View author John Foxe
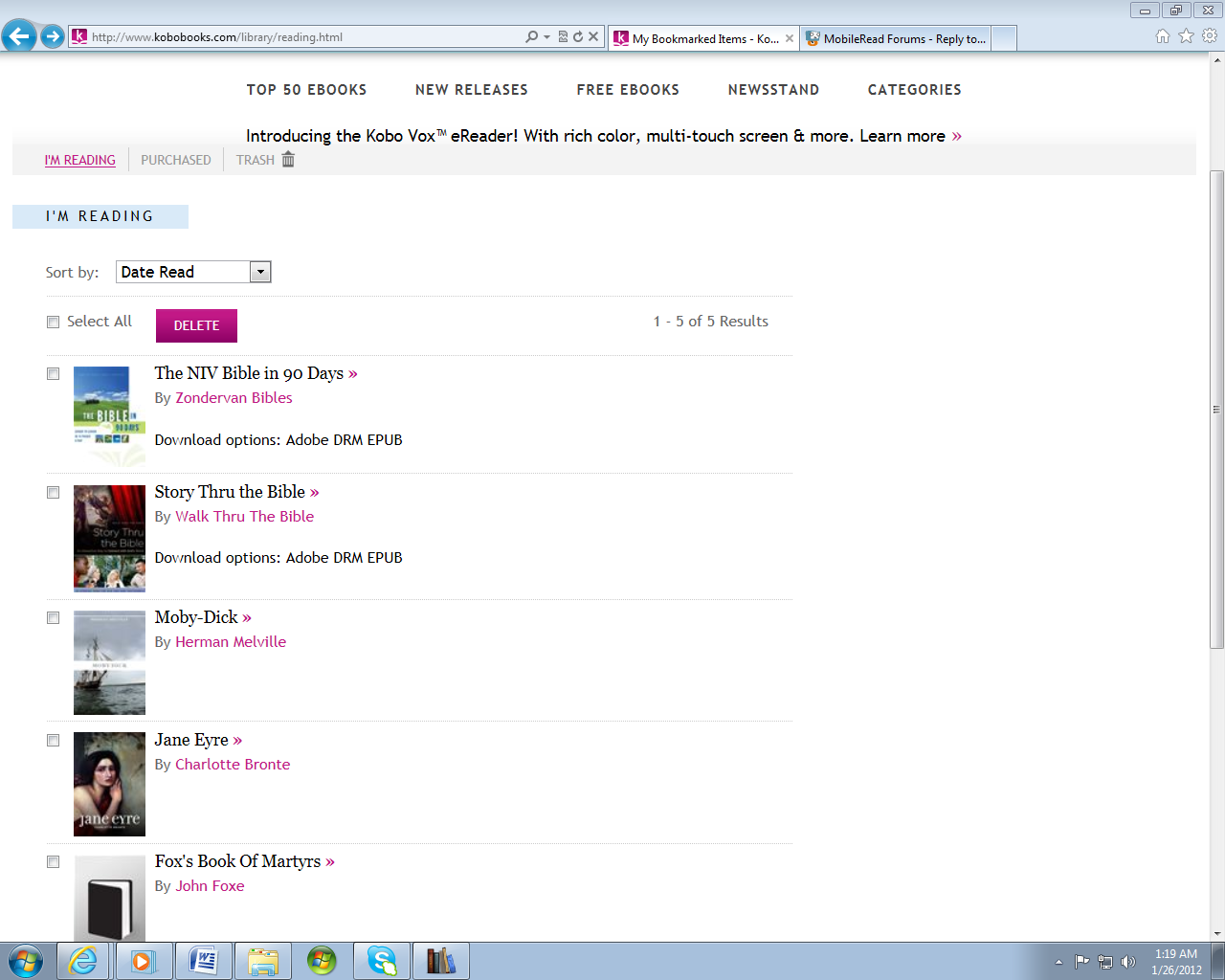Viewport: 1225px width, 980px height. [210, 886]
